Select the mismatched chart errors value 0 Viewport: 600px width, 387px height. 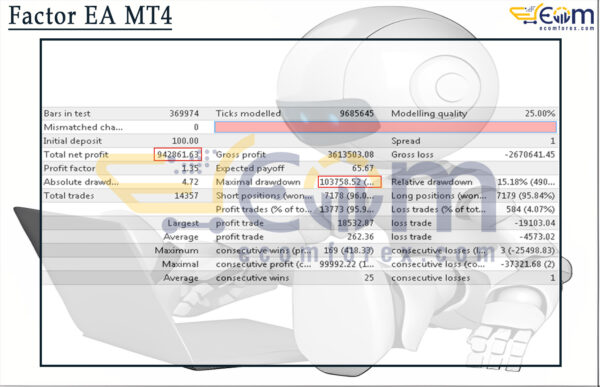click(x=196, y=127)
